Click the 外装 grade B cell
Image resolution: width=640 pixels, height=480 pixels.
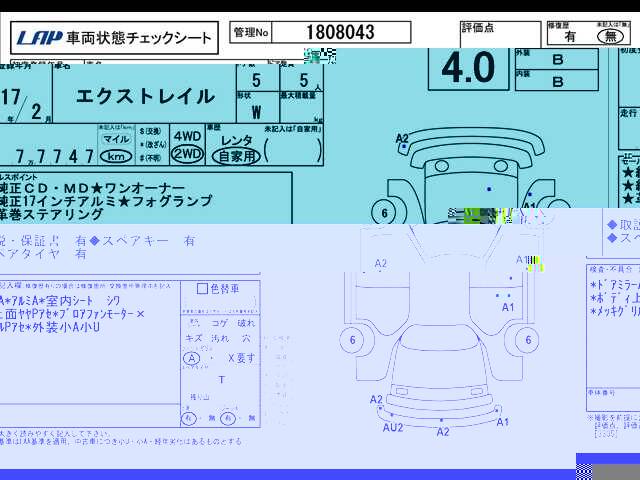(x=557, y=59)
